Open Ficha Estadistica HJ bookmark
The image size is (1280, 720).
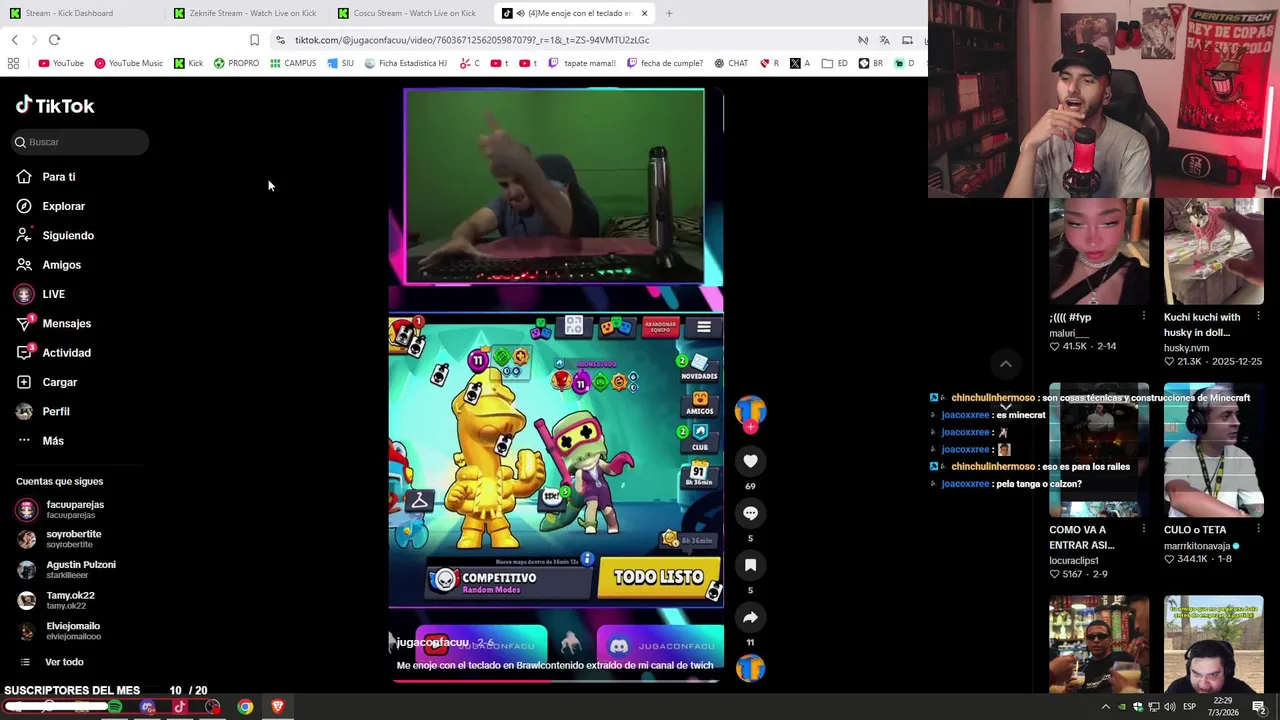click(x=405, y=63)
